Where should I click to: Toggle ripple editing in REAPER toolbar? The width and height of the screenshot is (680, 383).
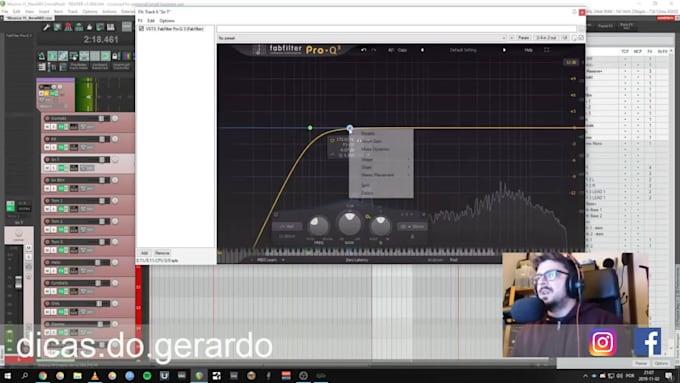click(74, 56)
